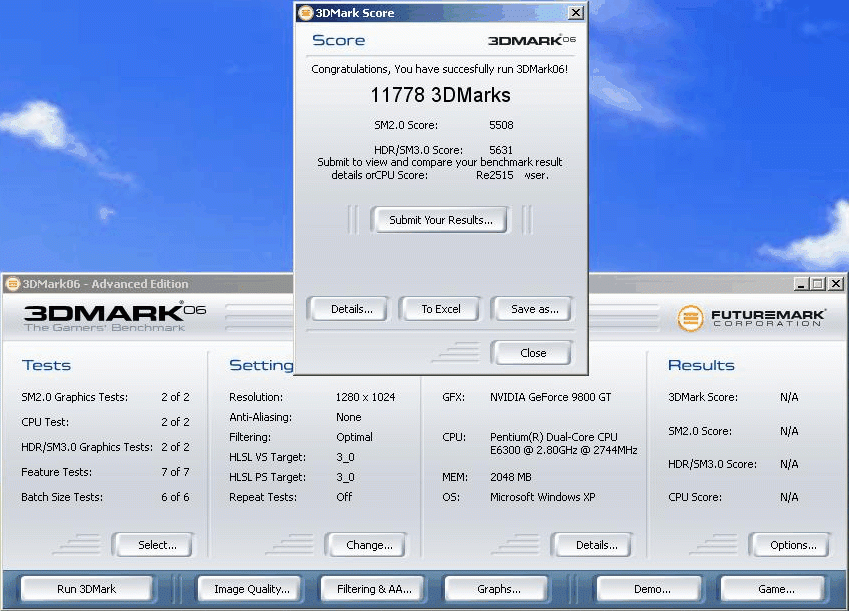Minimize the 3DMark06 main window
This screenshot has width=849, height=611.
click(802, 284)
